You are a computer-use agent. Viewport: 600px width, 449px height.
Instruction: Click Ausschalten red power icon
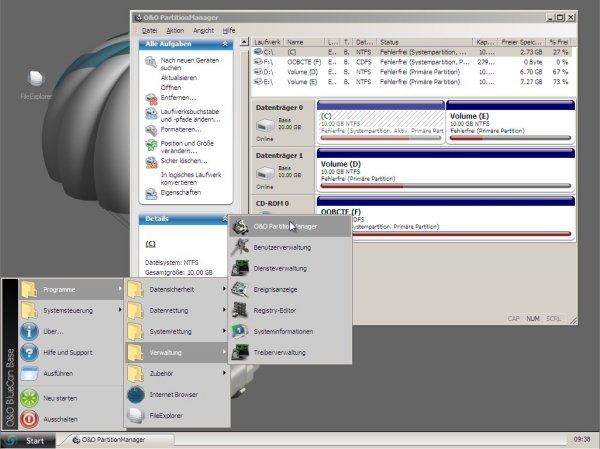29,419
